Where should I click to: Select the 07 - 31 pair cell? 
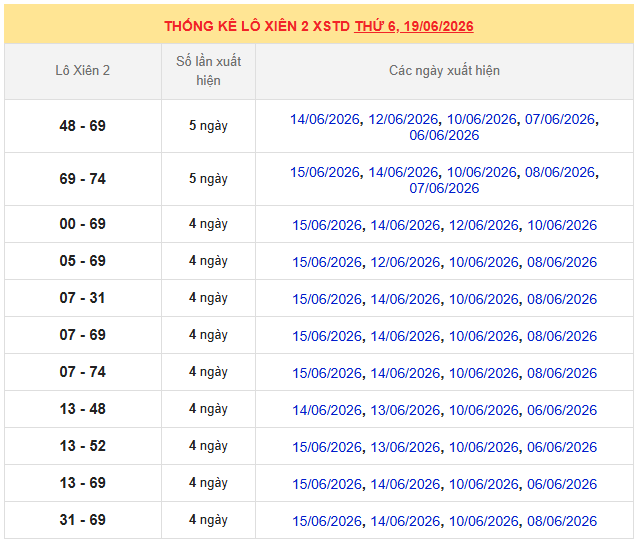point(82,298)
